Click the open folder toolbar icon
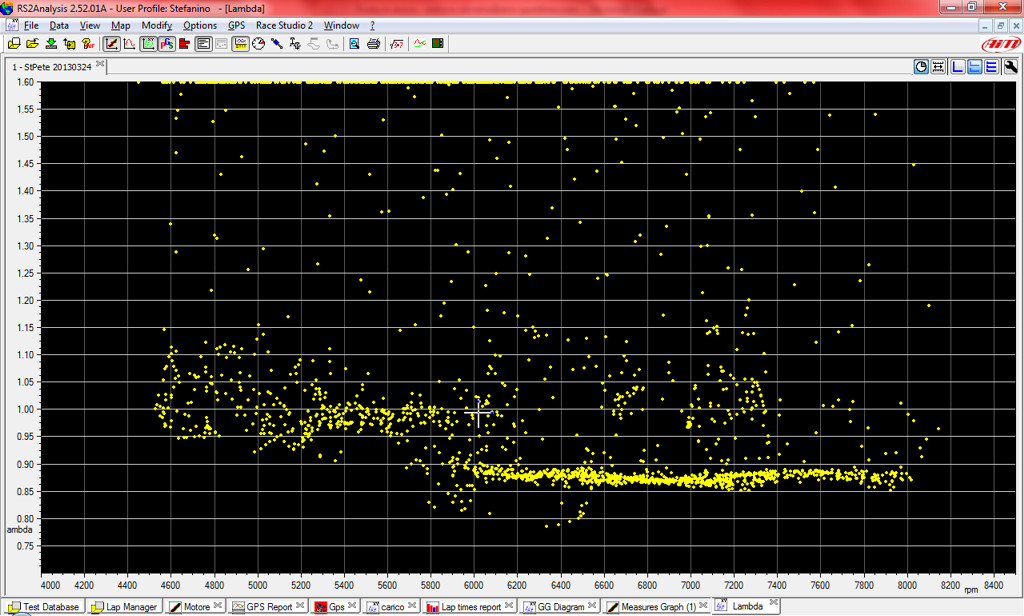 (32, 44)
